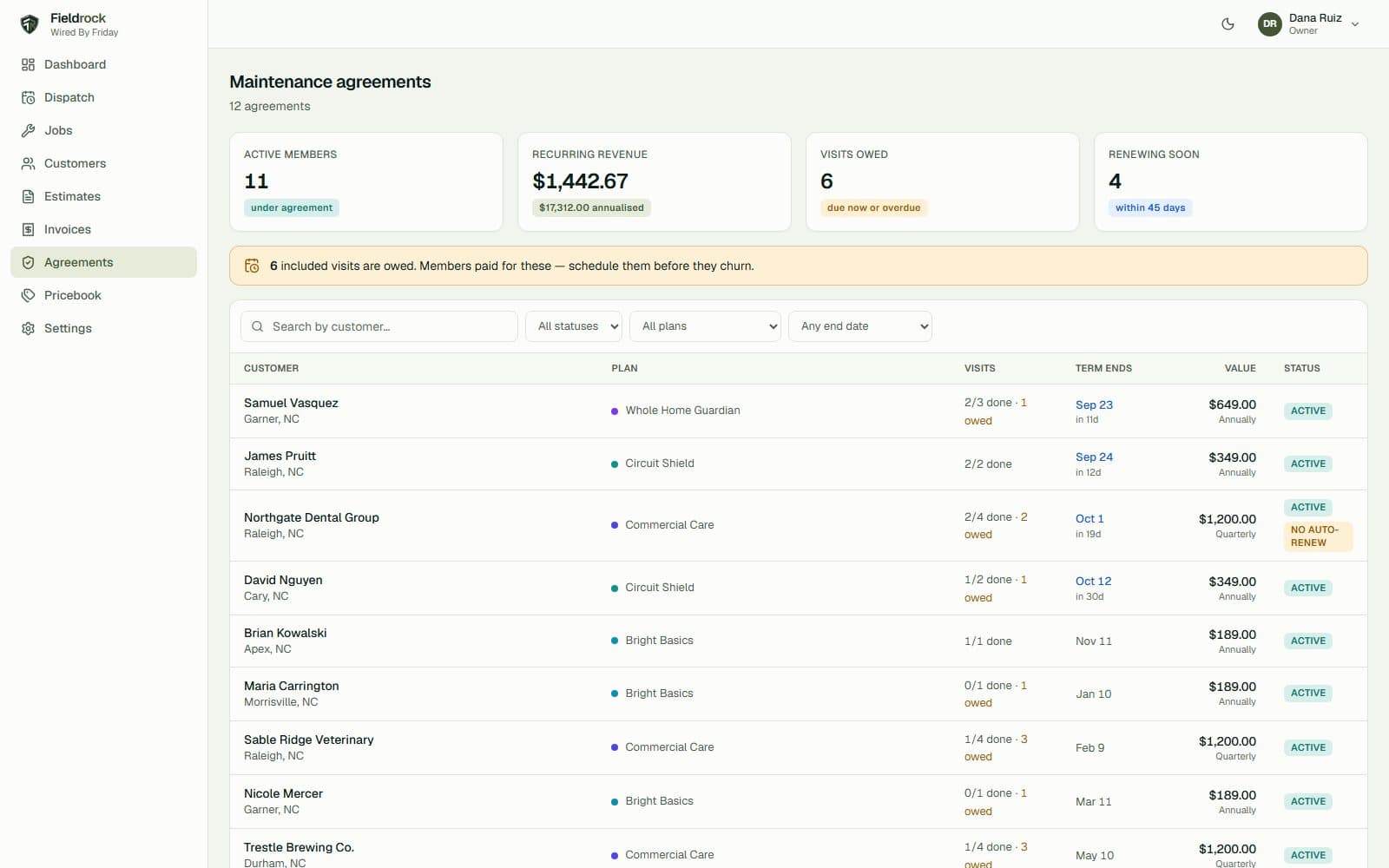1389x868 pixels.
Task: Click the 'within 45 days' tag
Action: point(1150,207)
